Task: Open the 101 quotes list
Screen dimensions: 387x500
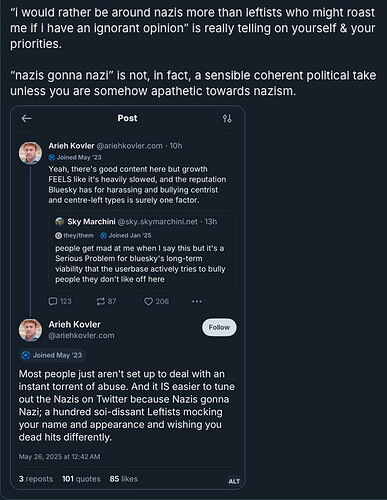Action: pos(81,479)
